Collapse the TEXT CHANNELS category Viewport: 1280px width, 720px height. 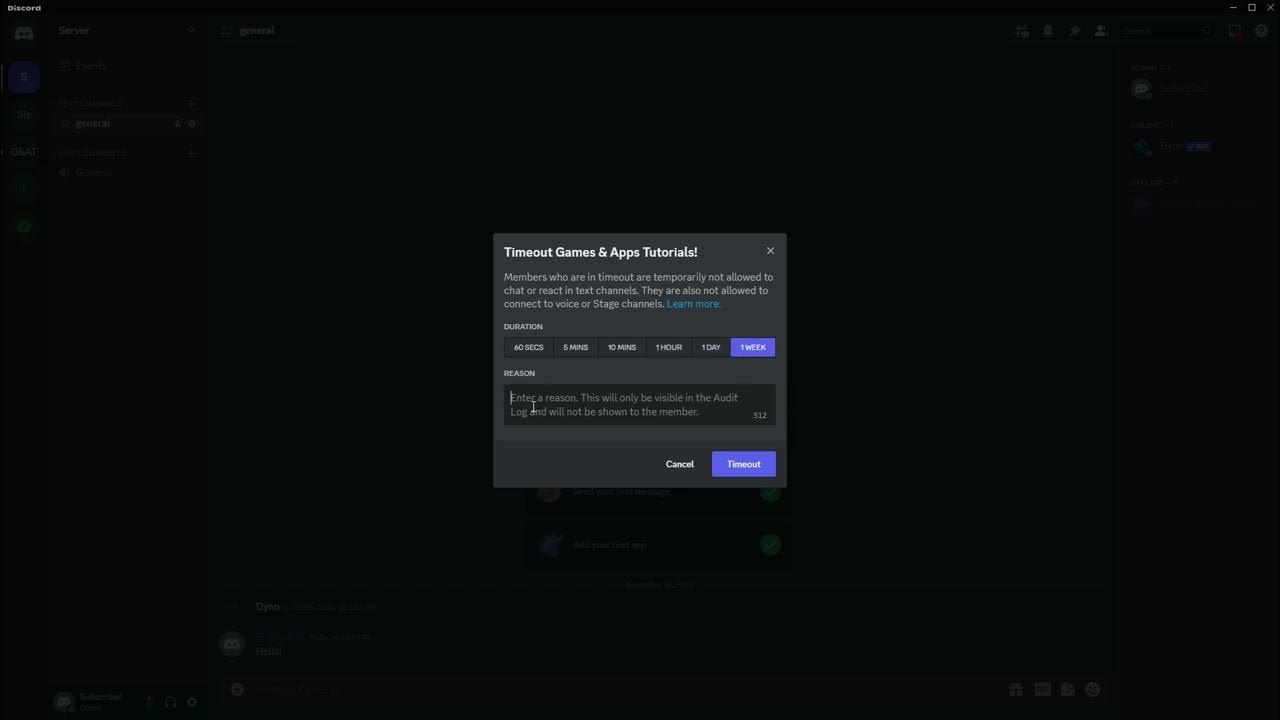coord(90,104)
